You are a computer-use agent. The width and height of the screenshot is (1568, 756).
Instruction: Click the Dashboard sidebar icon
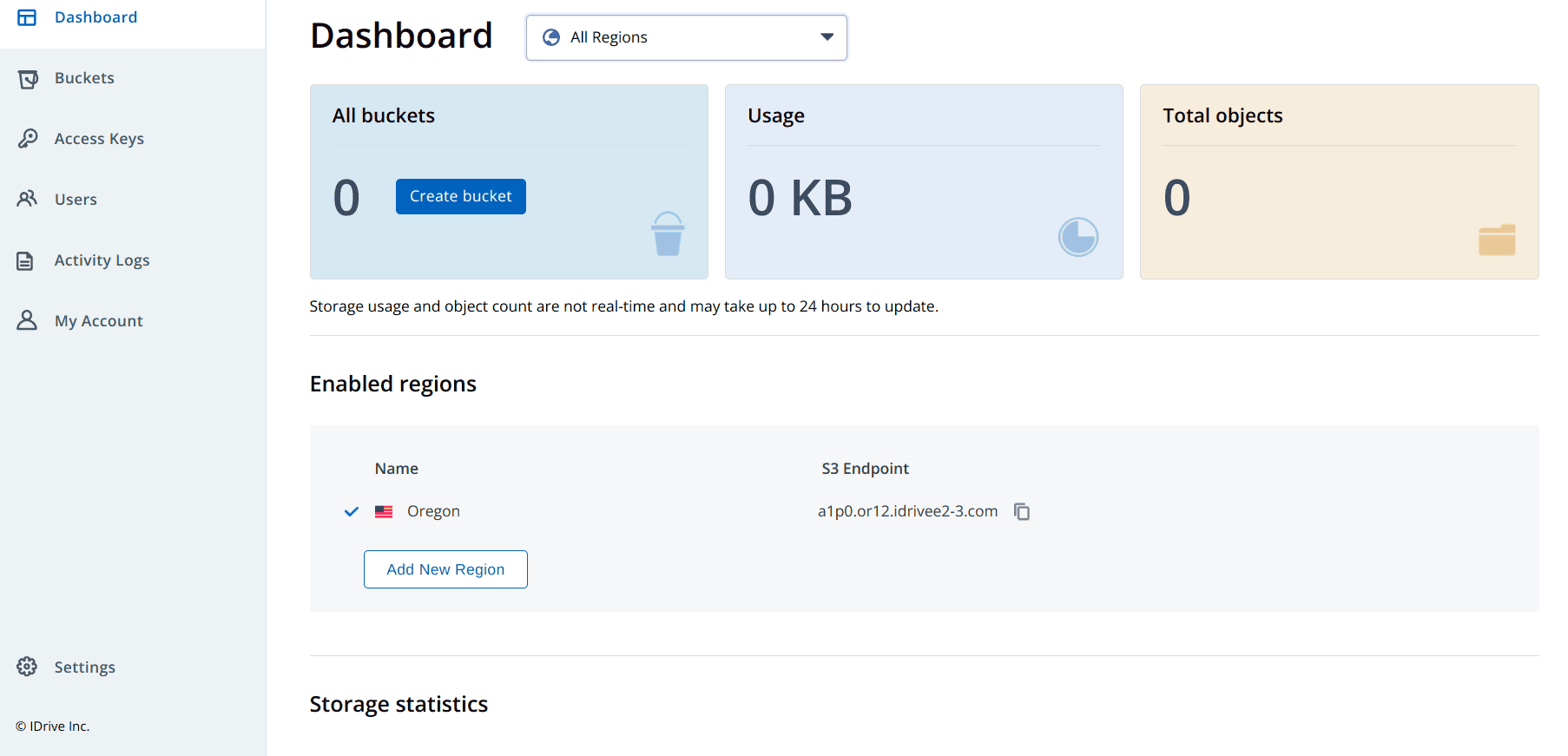pos(27,17)
